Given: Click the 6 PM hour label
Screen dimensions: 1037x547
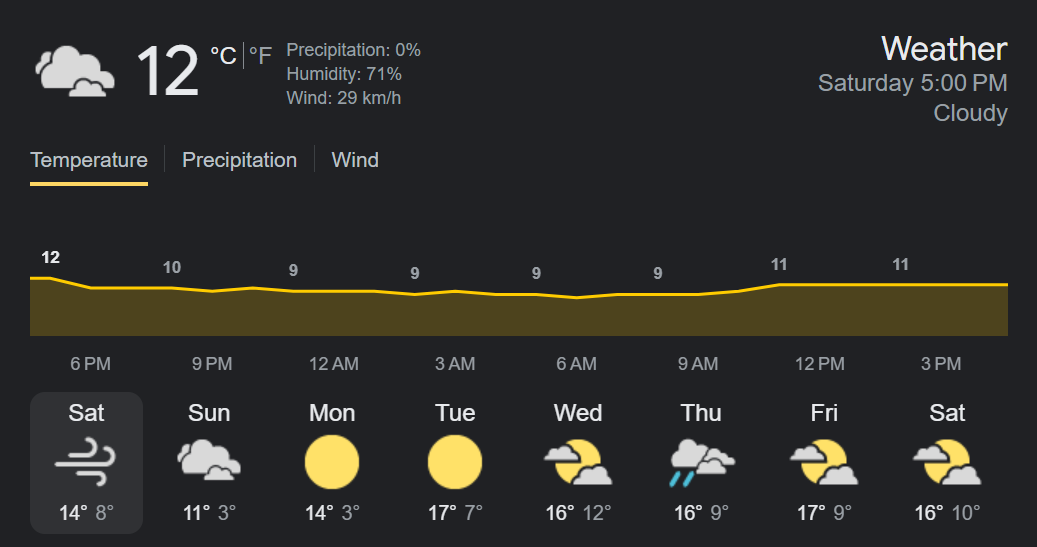Looking at the screenshot, I should [x=90, y=364].
